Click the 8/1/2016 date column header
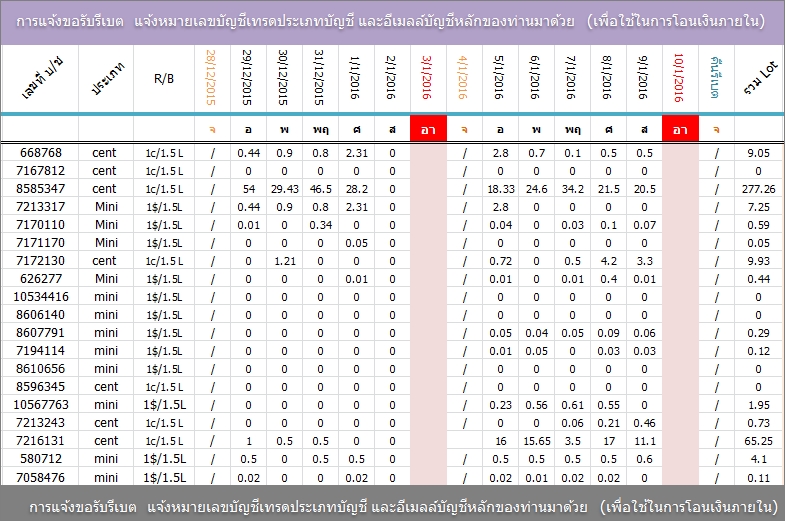 [609, 79]
